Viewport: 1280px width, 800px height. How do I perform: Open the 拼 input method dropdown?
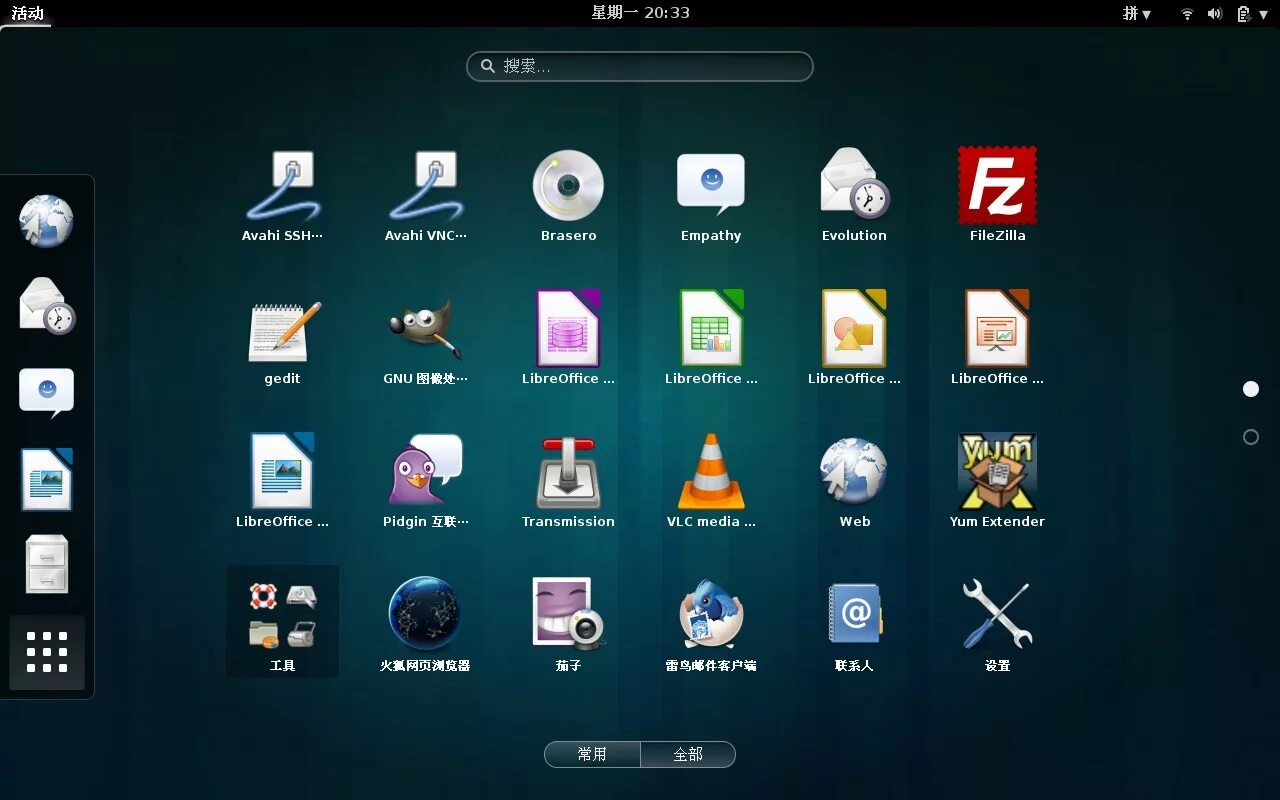point(1137,13)
